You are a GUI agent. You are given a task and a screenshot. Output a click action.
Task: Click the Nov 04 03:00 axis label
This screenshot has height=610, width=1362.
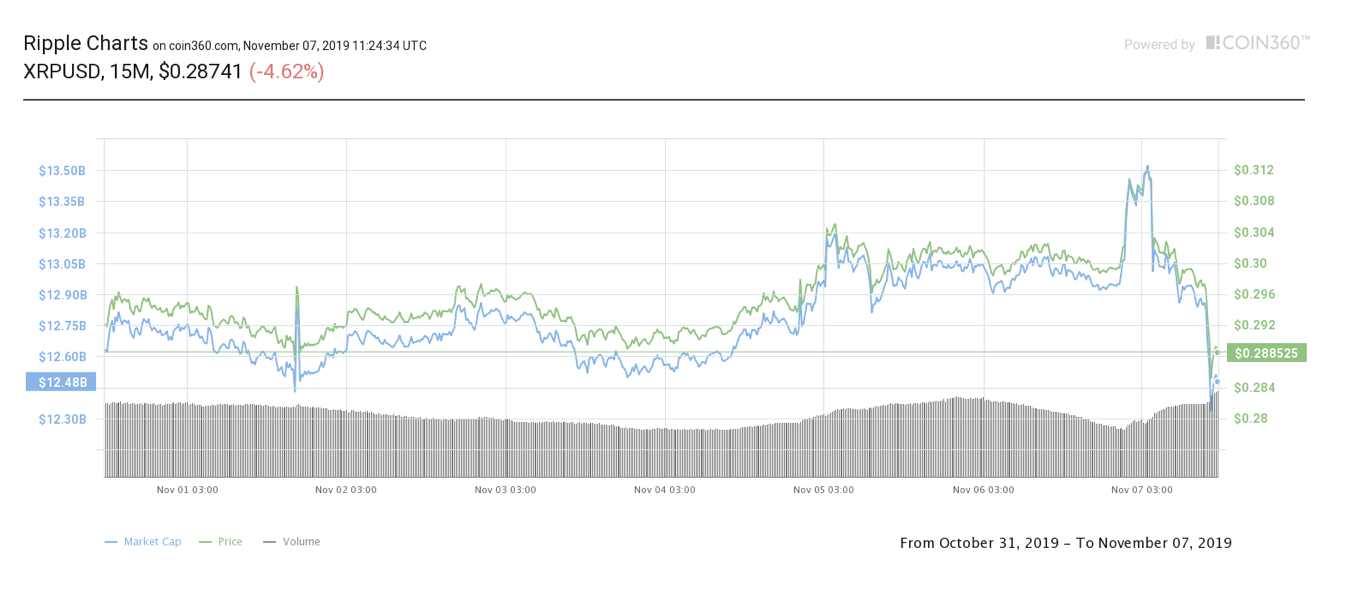pyautogui.click(x=664, y=490)
